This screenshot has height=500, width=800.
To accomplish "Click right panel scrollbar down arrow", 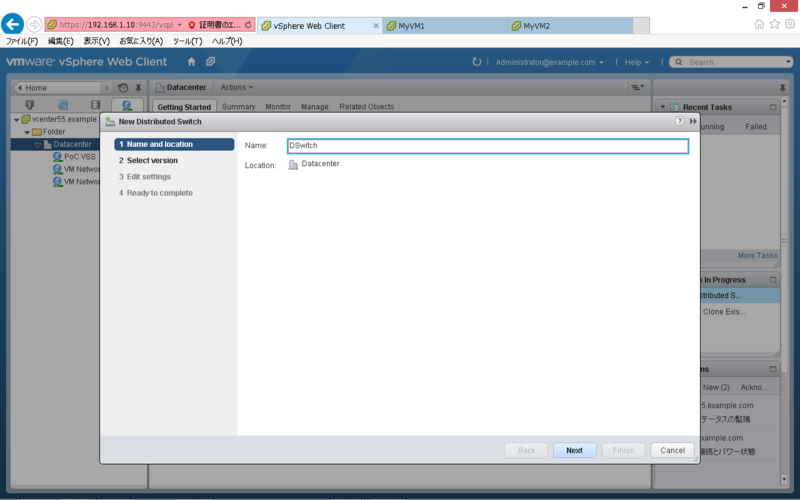I will click(x=784, y=479).
